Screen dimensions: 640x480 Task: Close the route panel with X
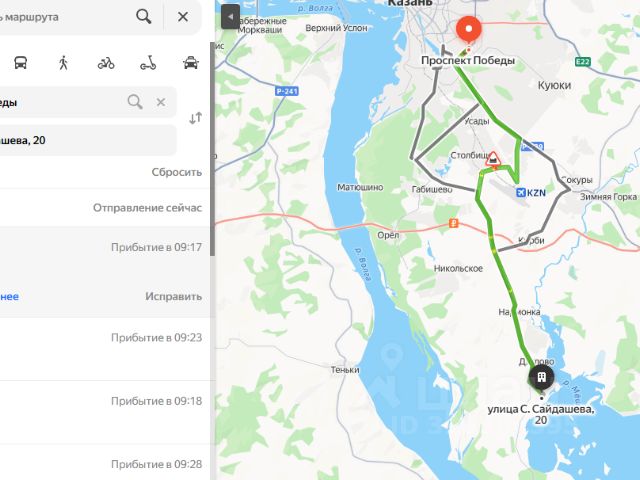[x=183, y=17]
